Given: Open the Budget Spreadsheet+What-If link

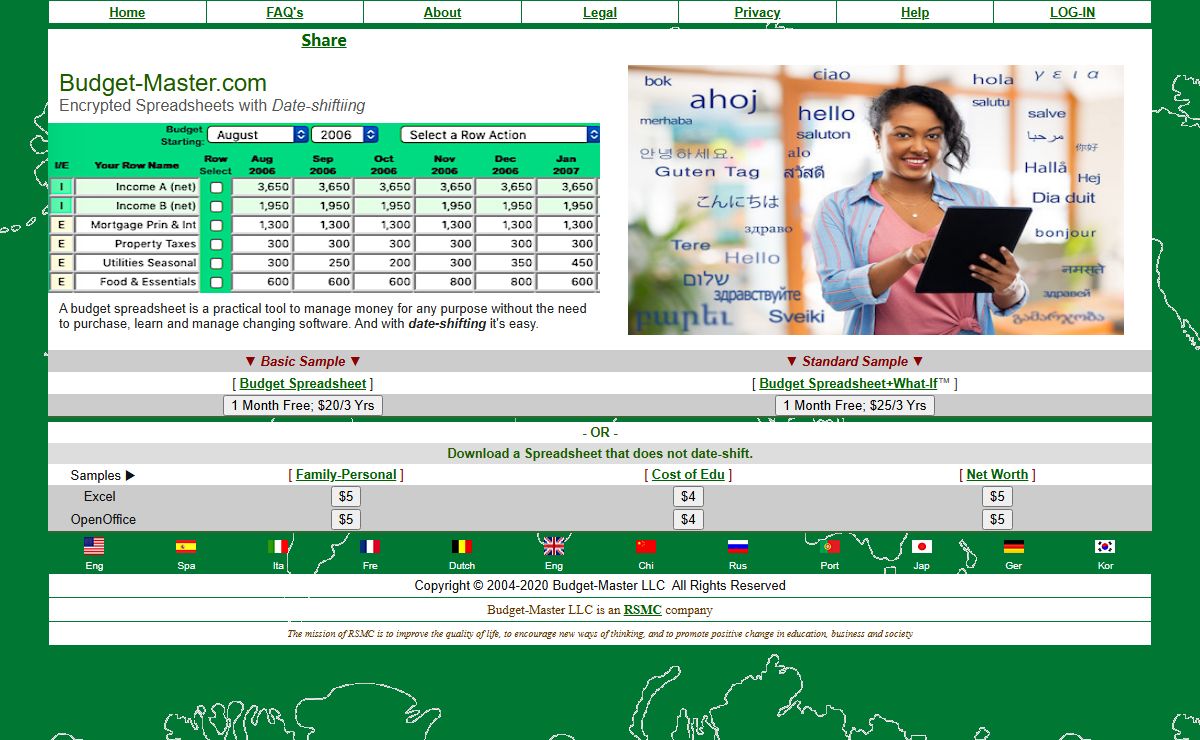Looking at the screenshot, I should (x=848, y=383).
